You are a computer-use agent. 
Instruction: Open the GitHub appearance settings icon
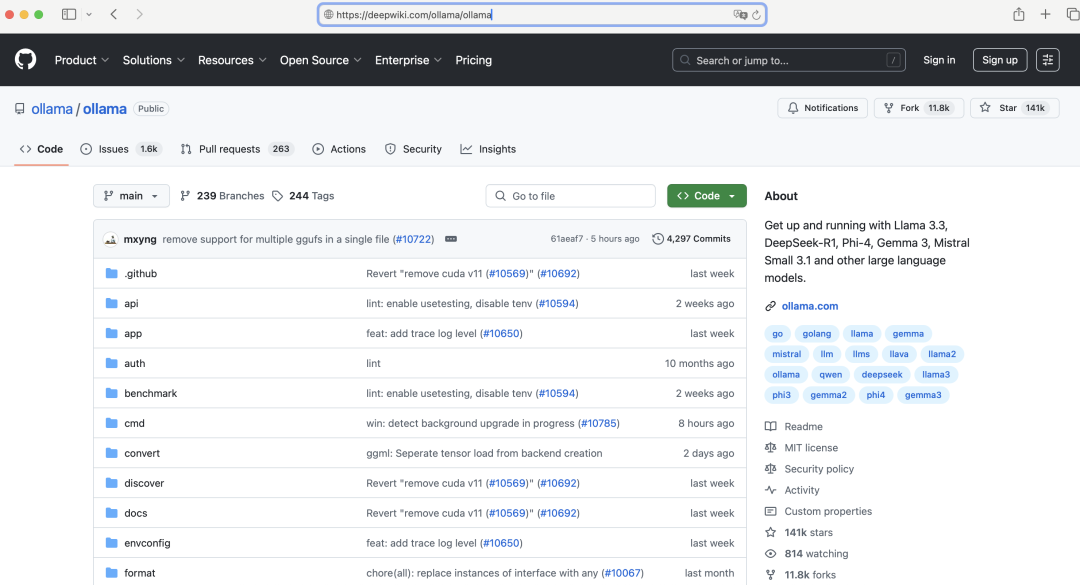[1048, 60]
